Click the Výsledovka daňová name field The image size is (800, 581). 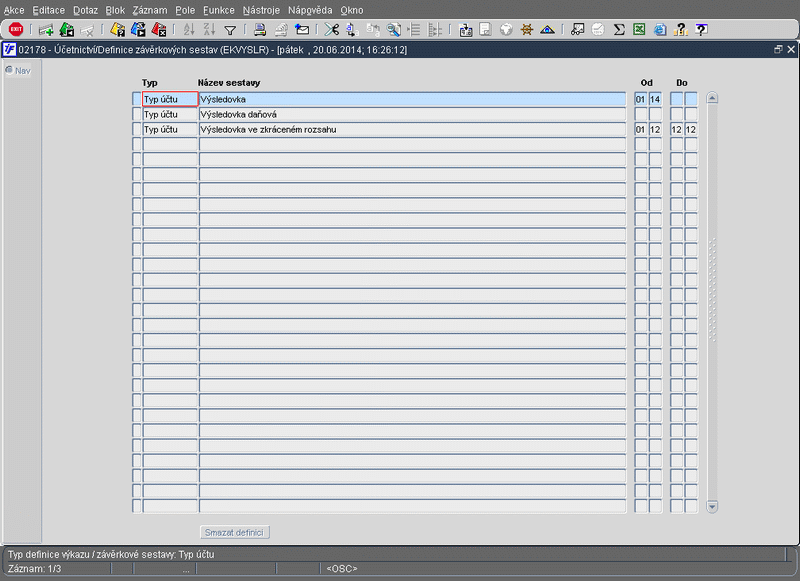pyautogui.click(x=412, y=114)
